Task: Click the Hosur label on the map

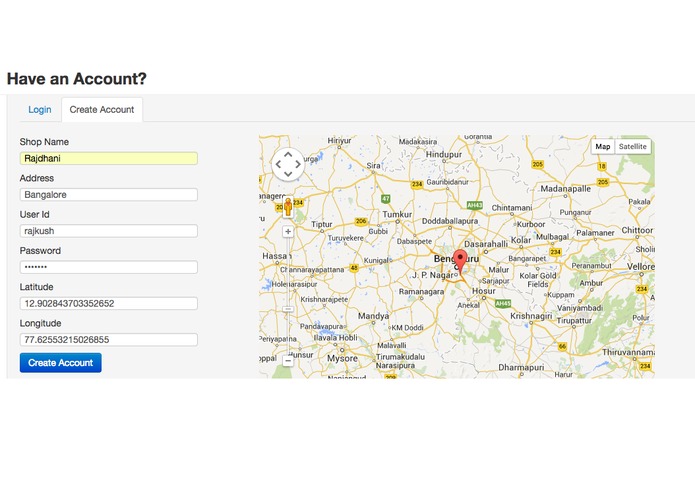Action: (484, 291)
